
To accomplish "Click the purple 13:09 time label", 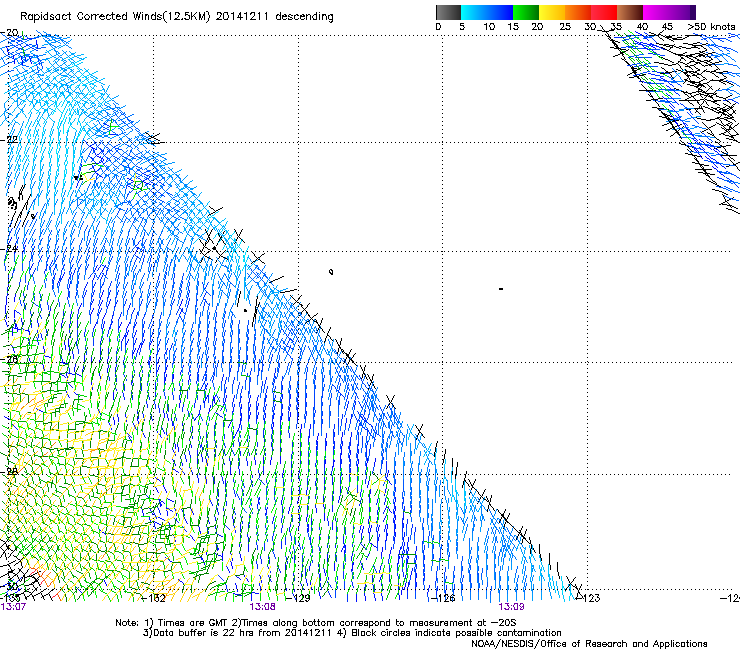I will (511, 607).
